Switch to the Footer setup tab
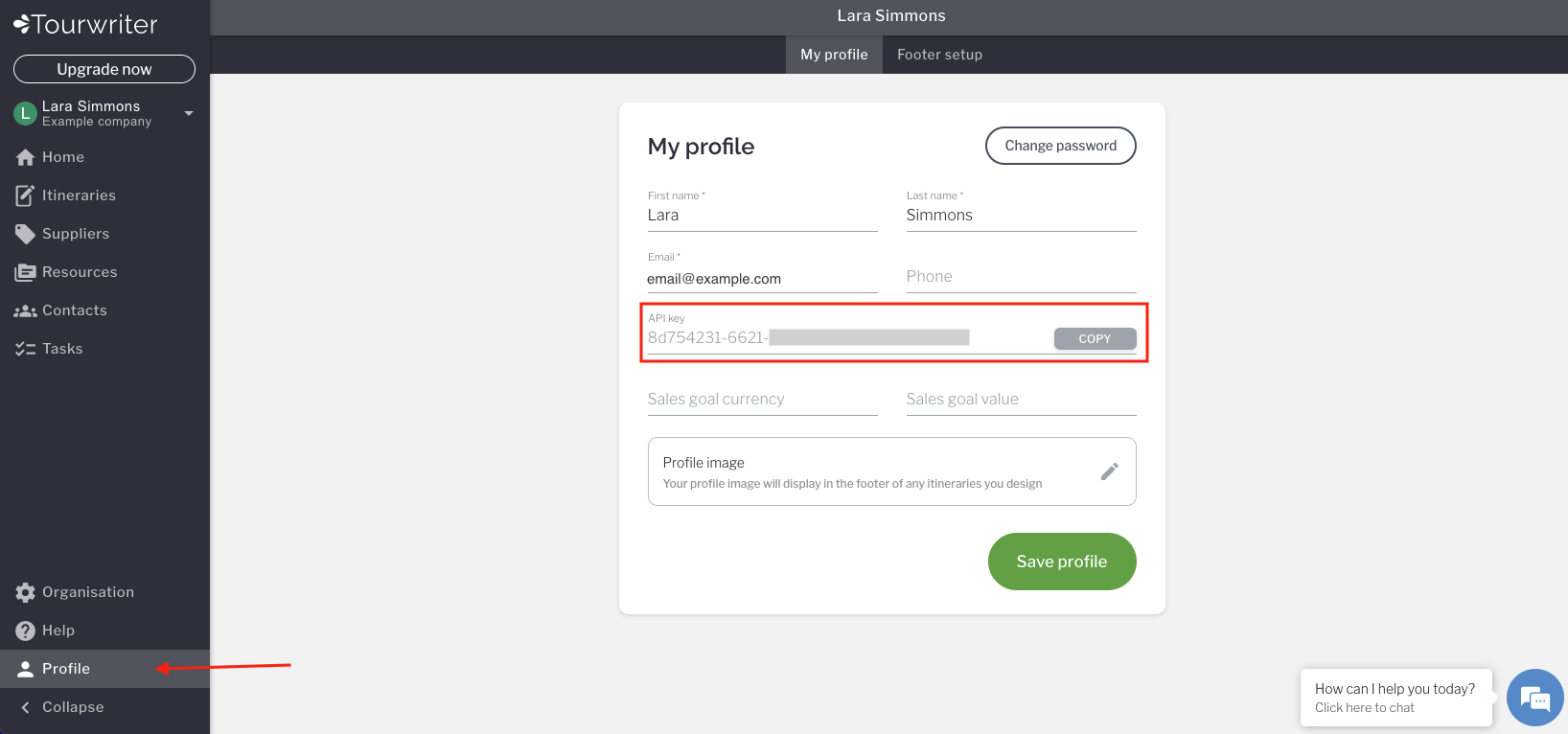 point(939,55)
